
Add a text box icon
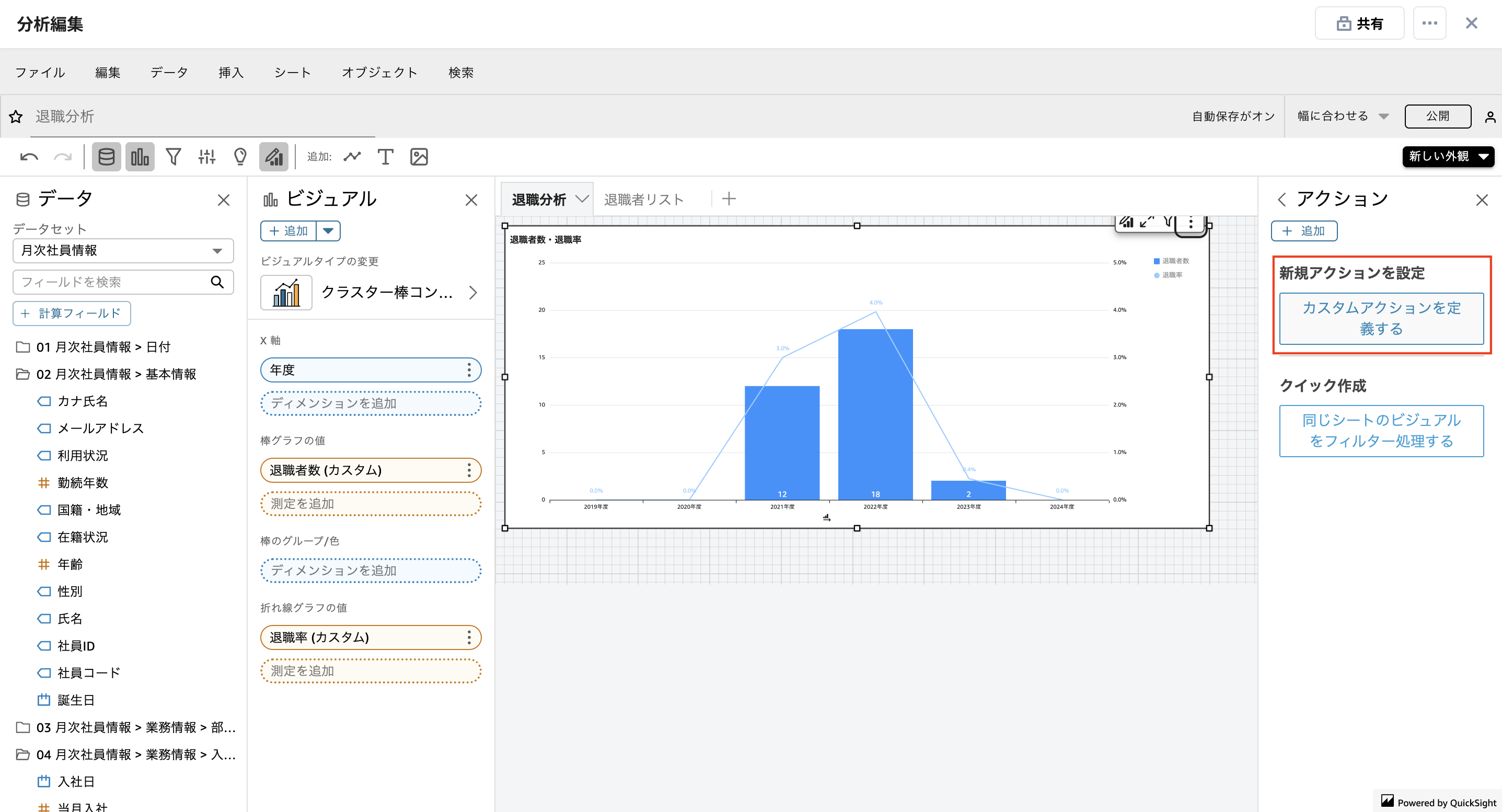point(385,157)
